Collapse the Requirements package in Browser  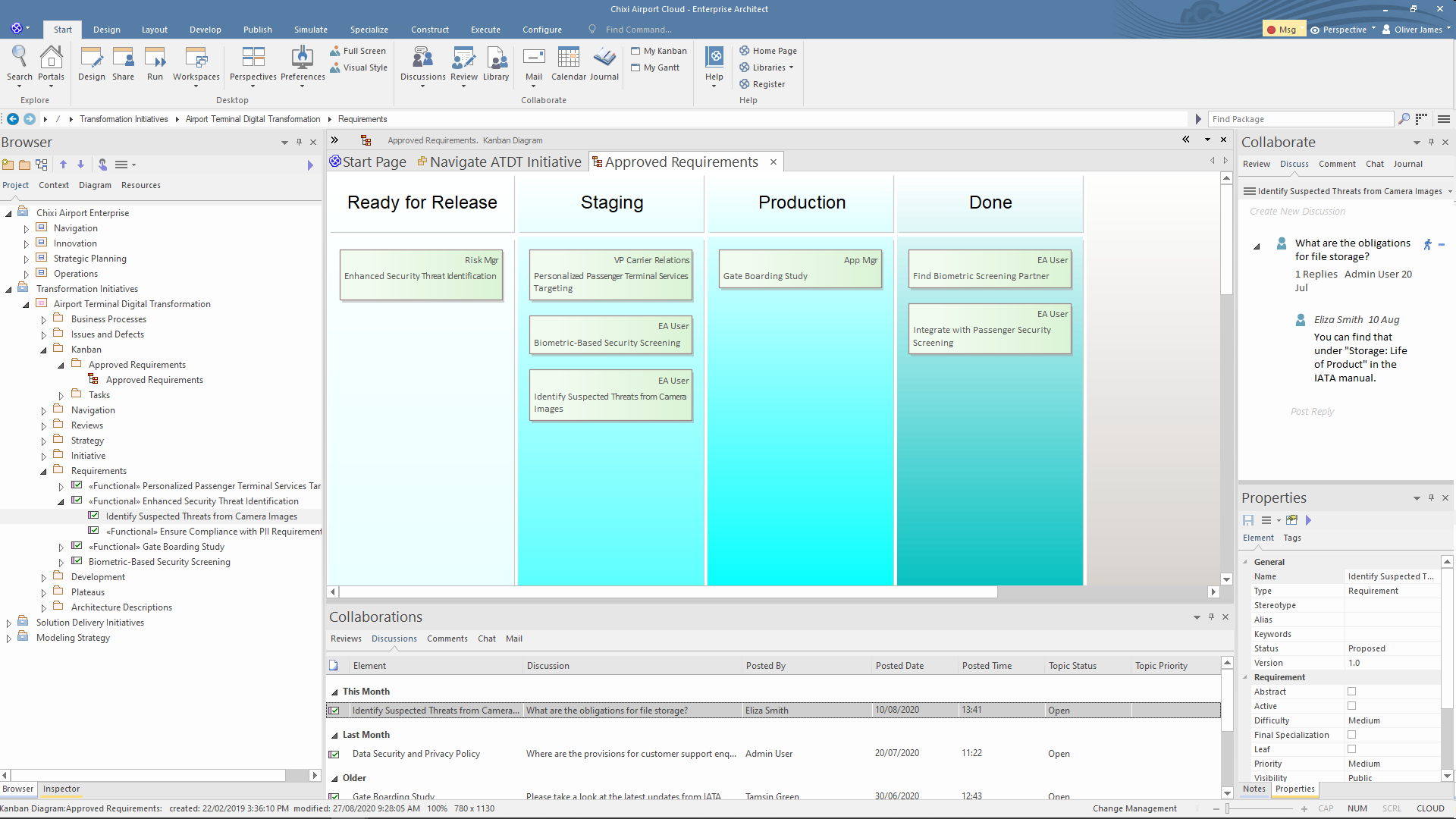[x=43, y=472]
